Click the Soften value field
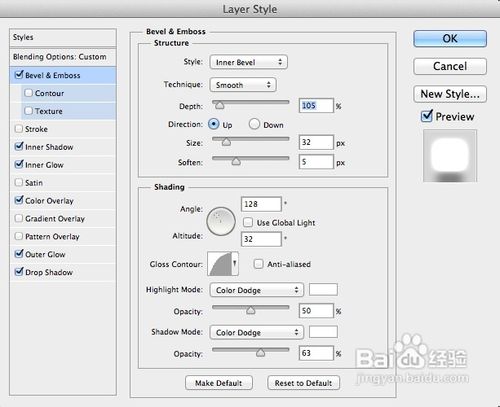The width and height of the screenshot is (500, 407). (316, 162)
